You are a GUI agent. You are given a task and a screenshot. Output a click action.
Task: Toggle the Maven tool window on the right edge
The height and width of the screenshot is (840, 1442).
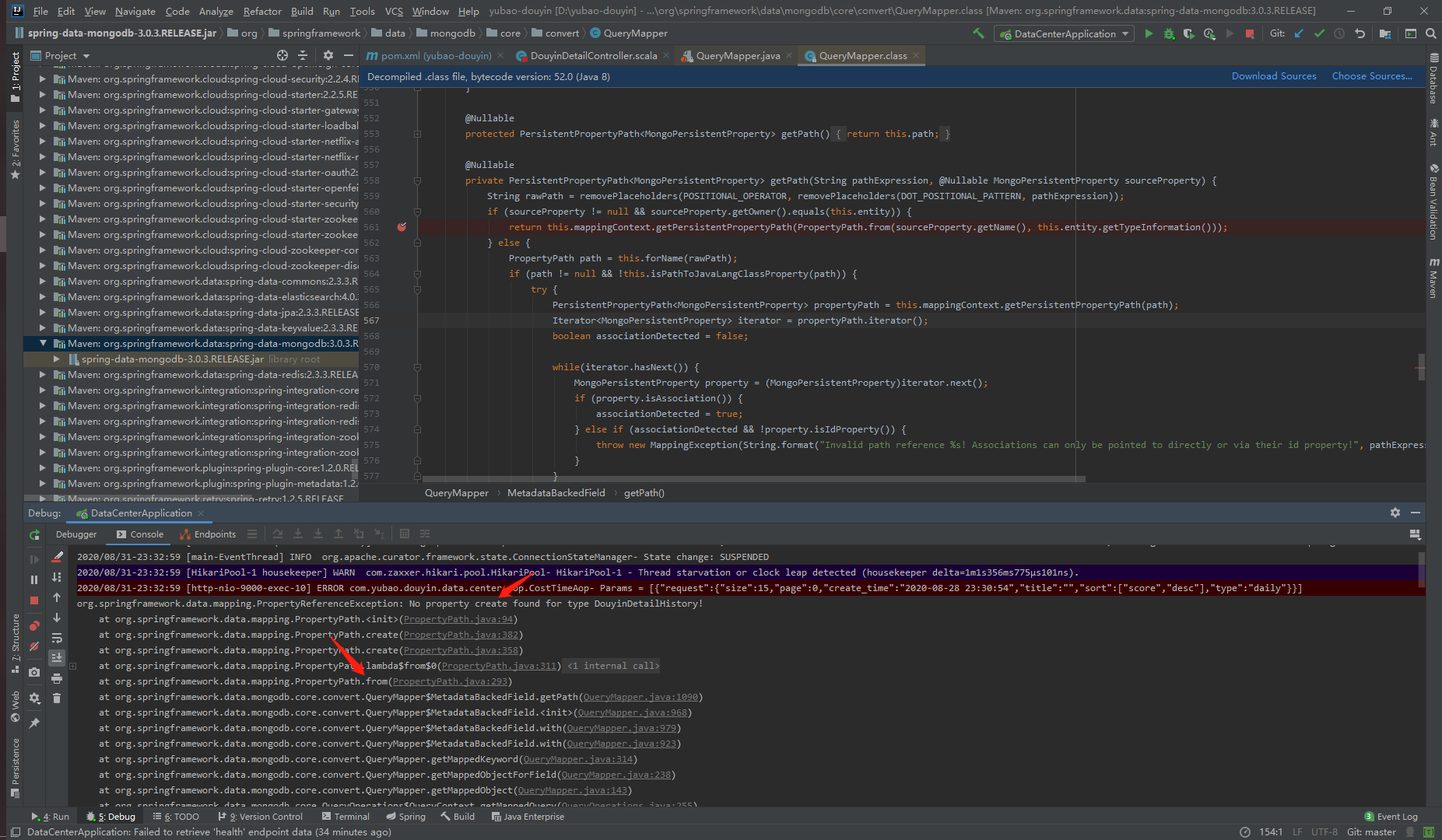[x=1433, y=278]
